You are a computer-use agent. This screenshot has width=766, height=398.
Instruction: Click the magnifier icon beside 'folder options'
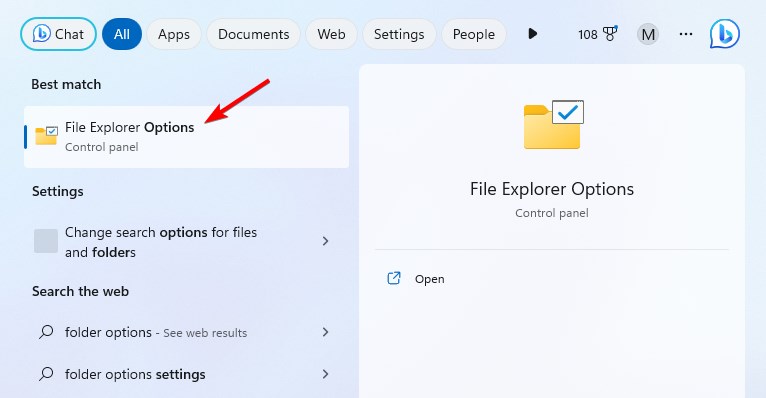(x=46, y=332)
